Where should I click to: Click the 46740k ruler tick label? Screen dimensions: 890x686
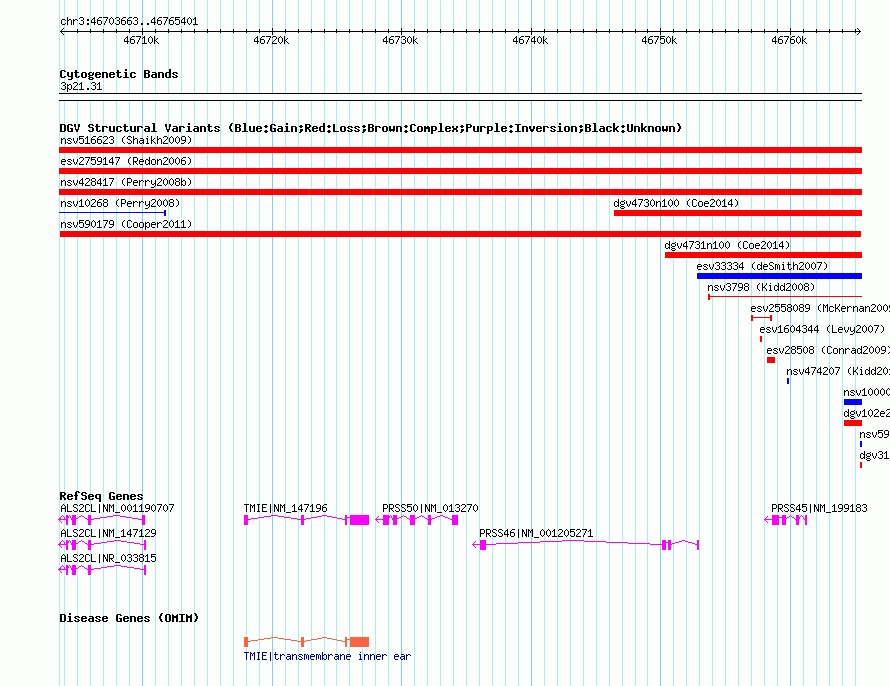click(530, 40)
